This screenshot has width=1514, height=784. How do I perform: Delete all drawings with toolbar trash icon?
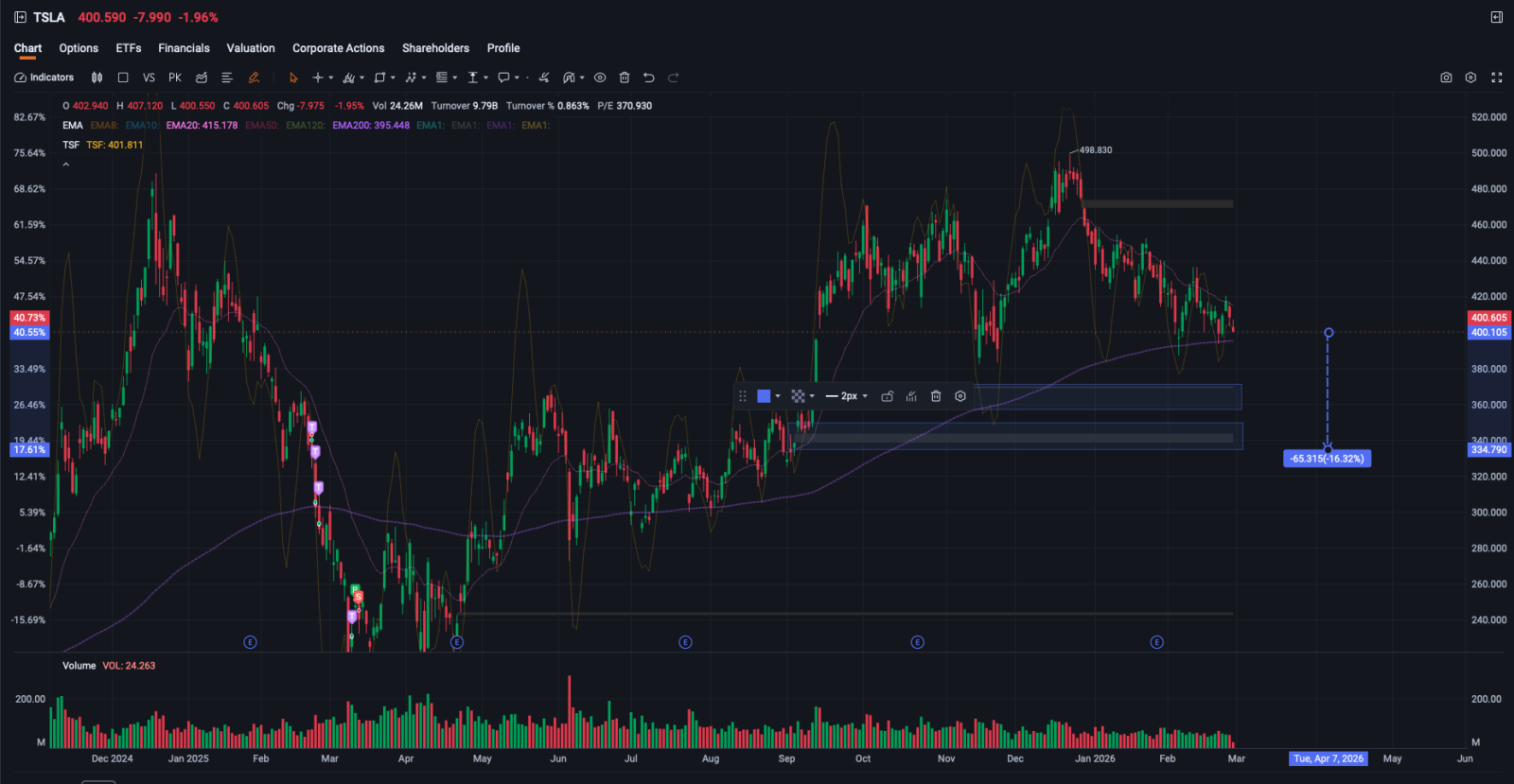(625, 78)
